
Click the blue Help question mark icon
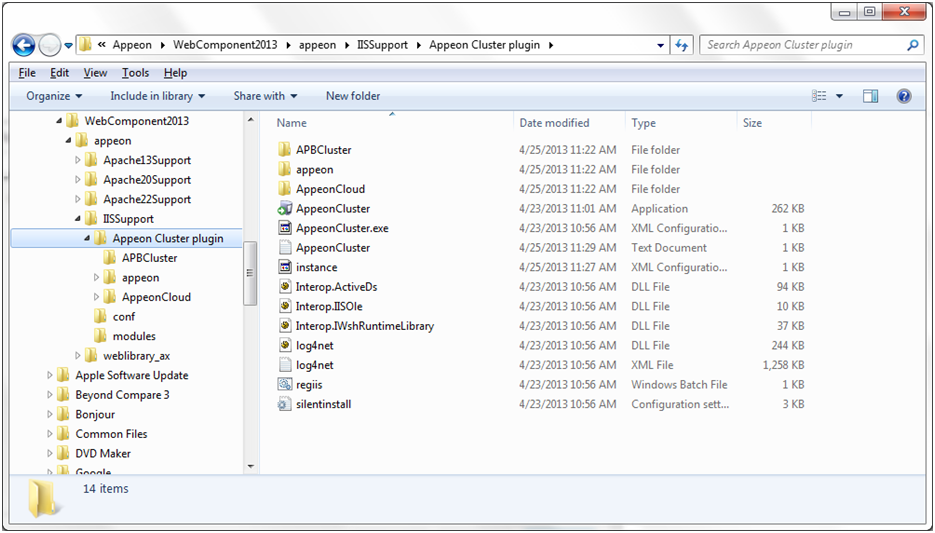[x=904, y=96]
